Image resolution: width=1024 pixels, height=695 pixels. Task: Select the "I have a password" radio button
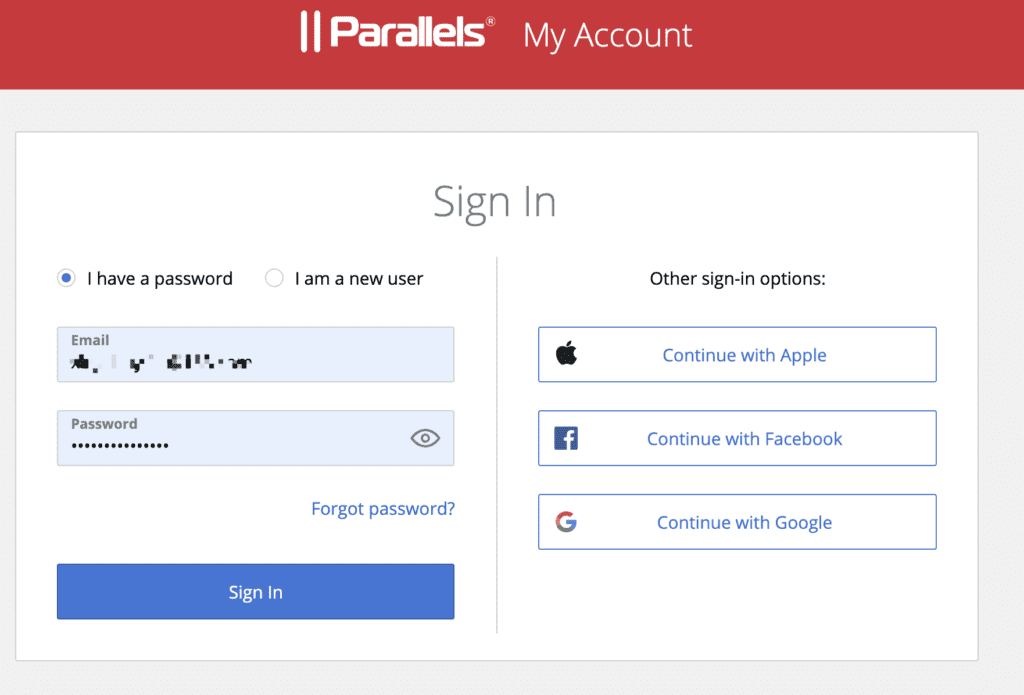tap(67, 278)
